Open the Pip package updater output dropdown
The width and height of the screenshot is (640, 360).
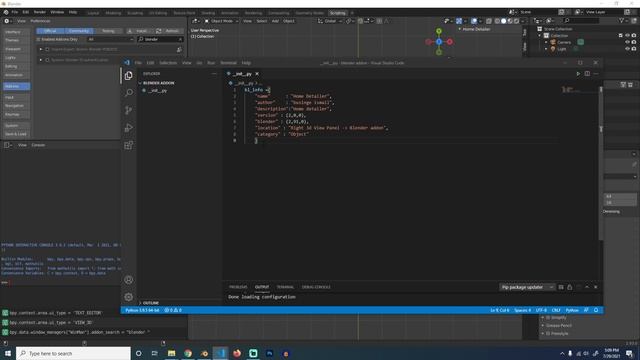(527, 287)
